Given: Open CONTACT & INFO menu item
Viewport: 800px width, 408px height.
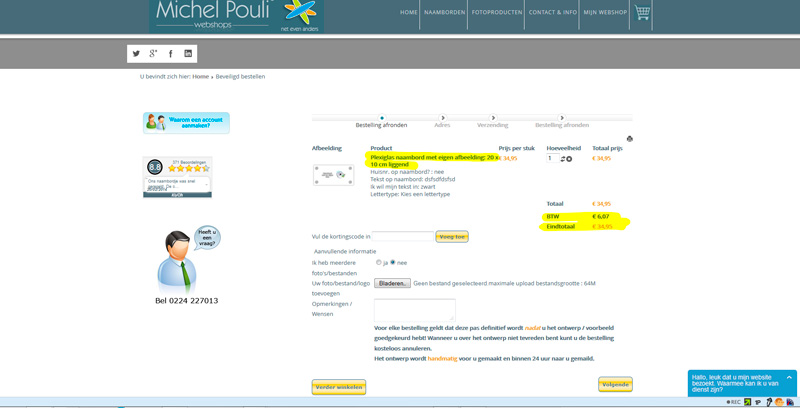Looking at the screenshot, I should click(x=553, y=12).
